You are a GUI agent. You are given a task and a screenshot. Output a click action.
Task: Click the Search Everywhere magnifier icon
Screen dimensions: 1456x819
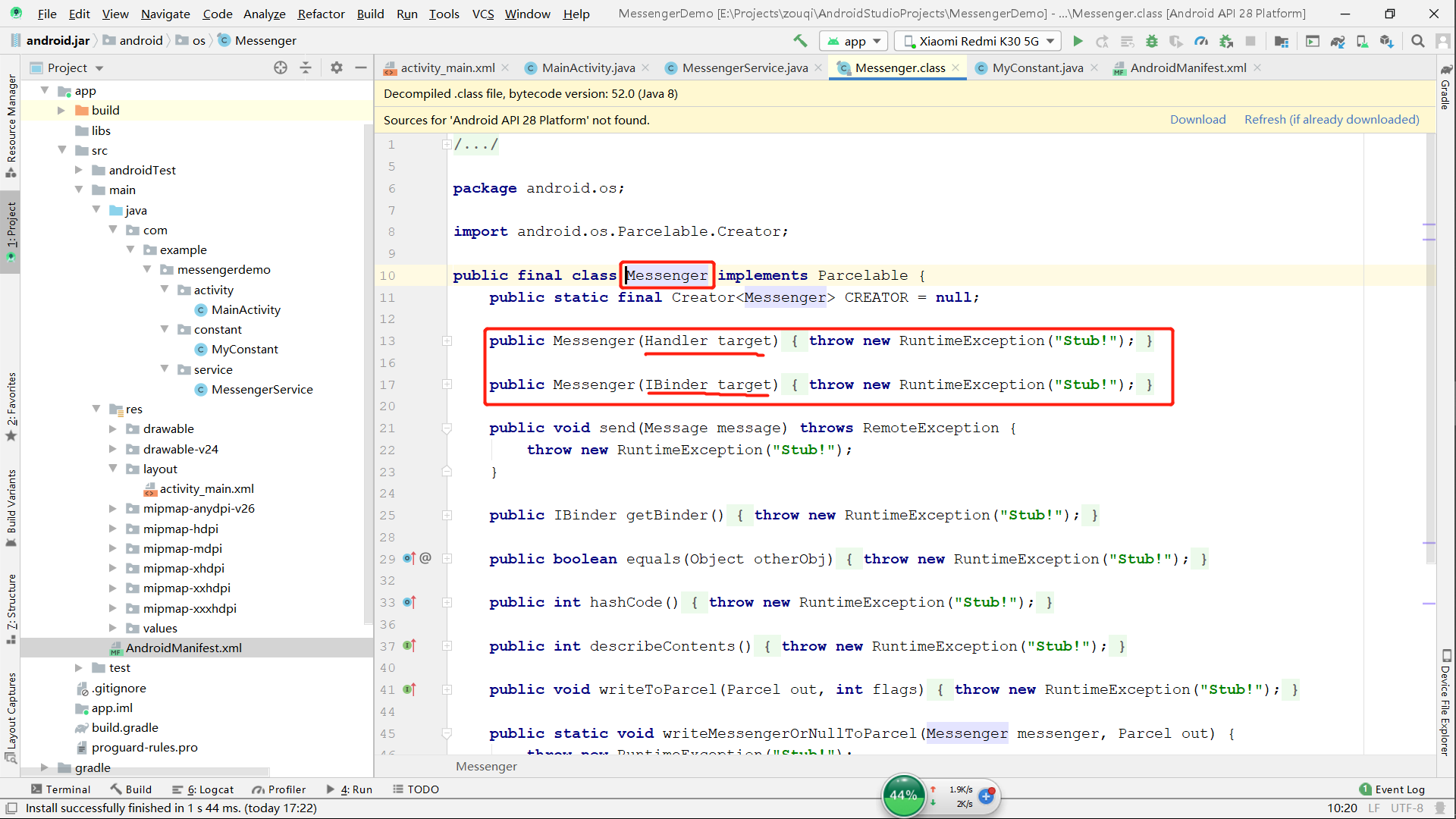click(x=1417, y=41)
